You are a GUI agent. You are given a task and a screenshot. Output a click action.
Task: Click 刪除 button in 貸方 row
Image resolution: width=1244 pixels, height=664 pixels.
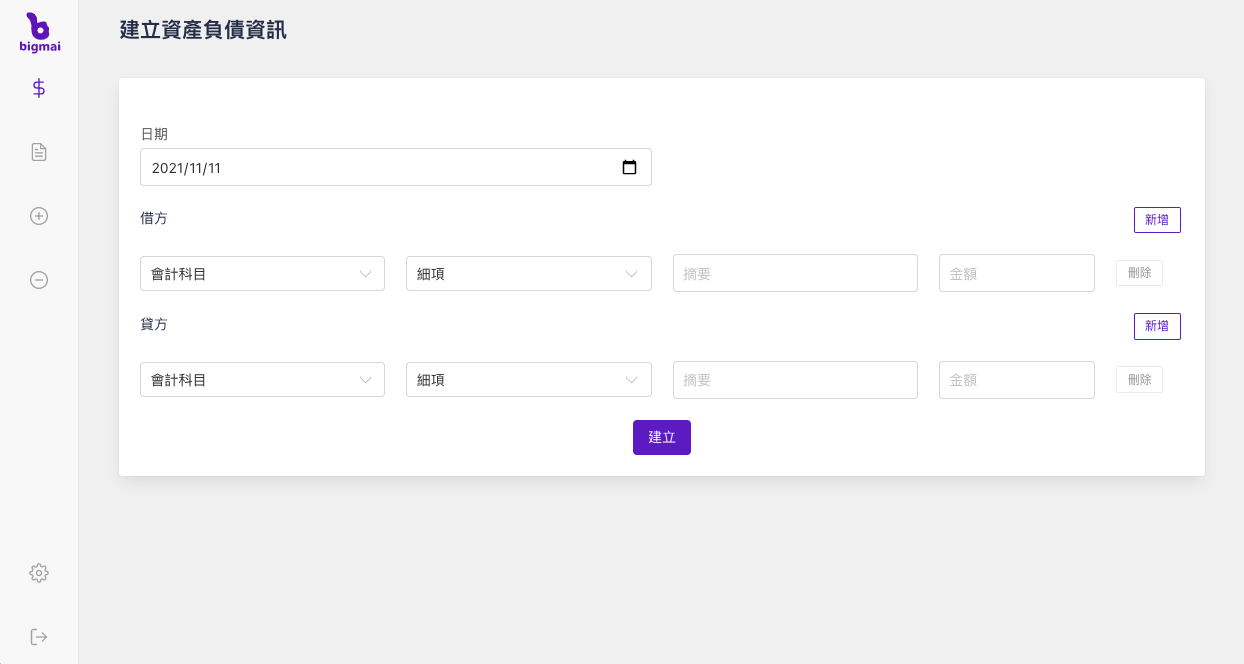1139,379
